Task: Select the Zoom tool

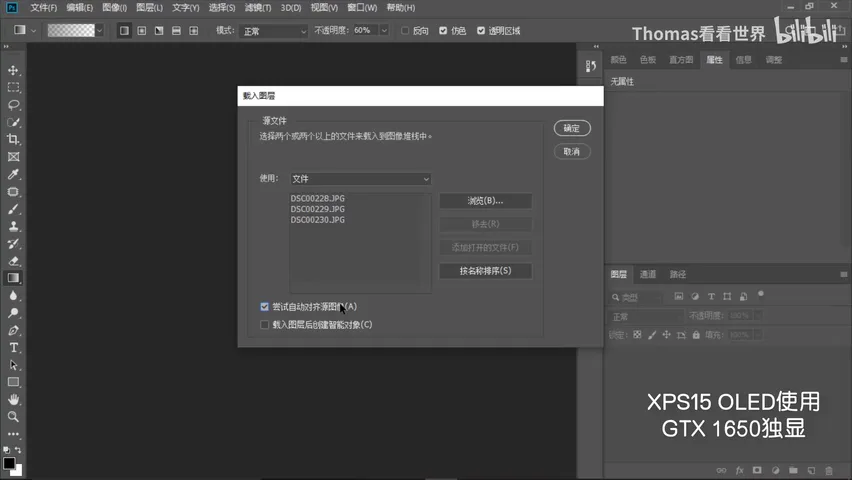Action: (x=14, y=417)
